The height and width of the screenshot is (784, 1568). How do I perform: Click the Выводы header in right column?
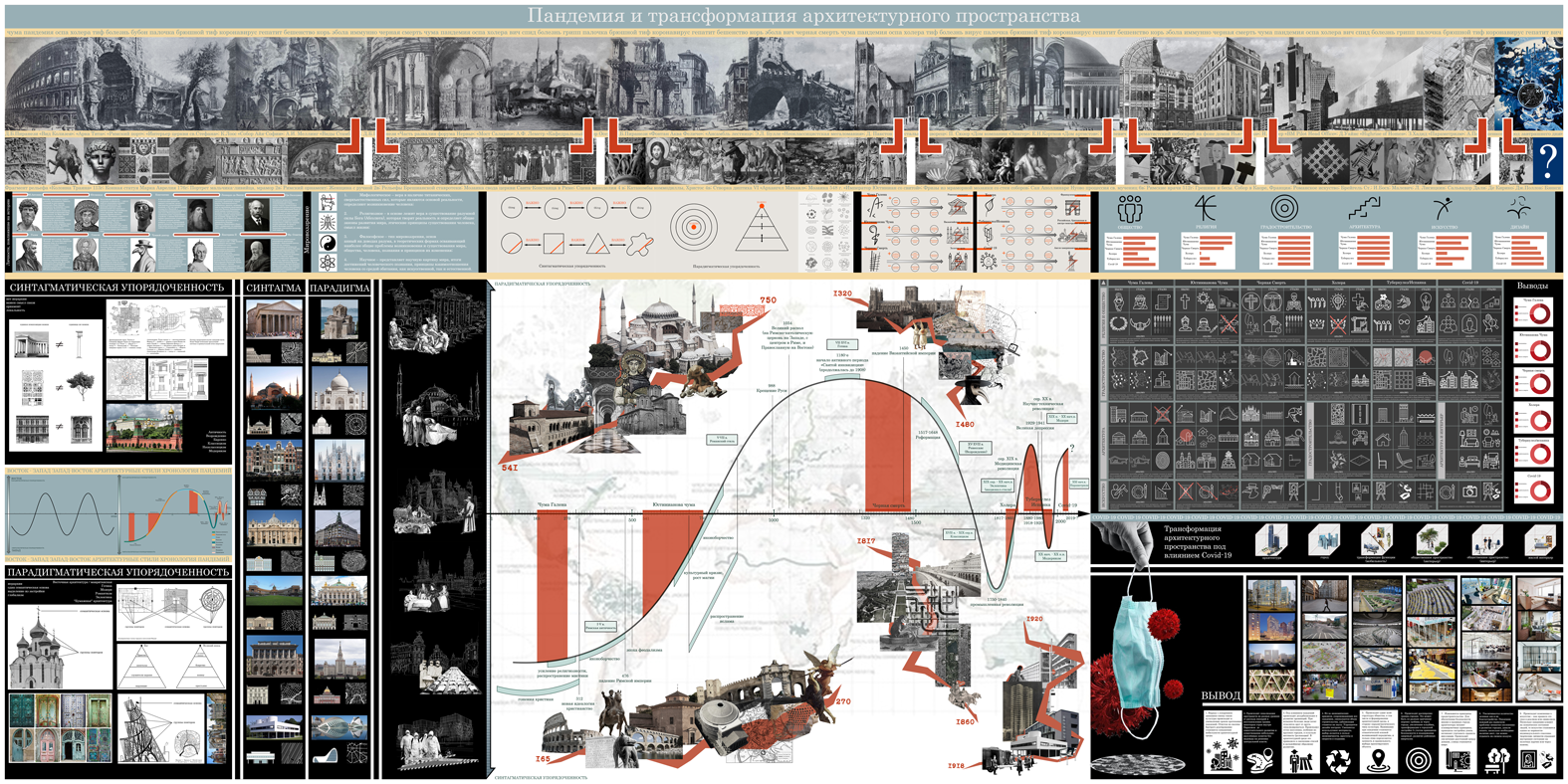(x=1531, y=287)
